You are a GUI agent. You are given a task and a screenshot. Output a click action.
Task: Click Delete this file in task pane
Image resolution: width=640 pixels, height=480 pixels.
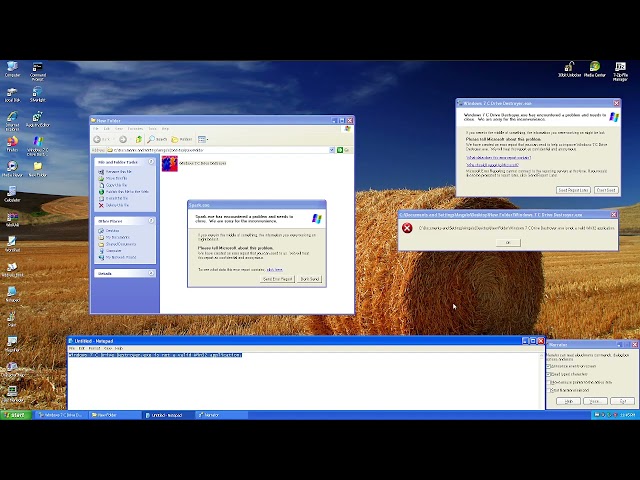pyautogui.click(x=114, y=205)
